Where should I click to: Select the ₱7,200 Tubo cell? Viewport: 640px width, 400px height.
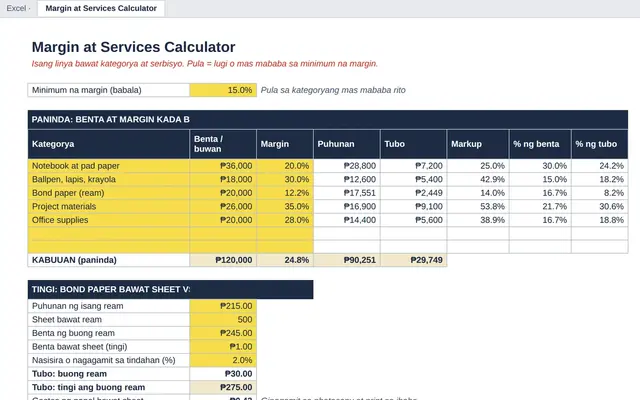point(413,166)
